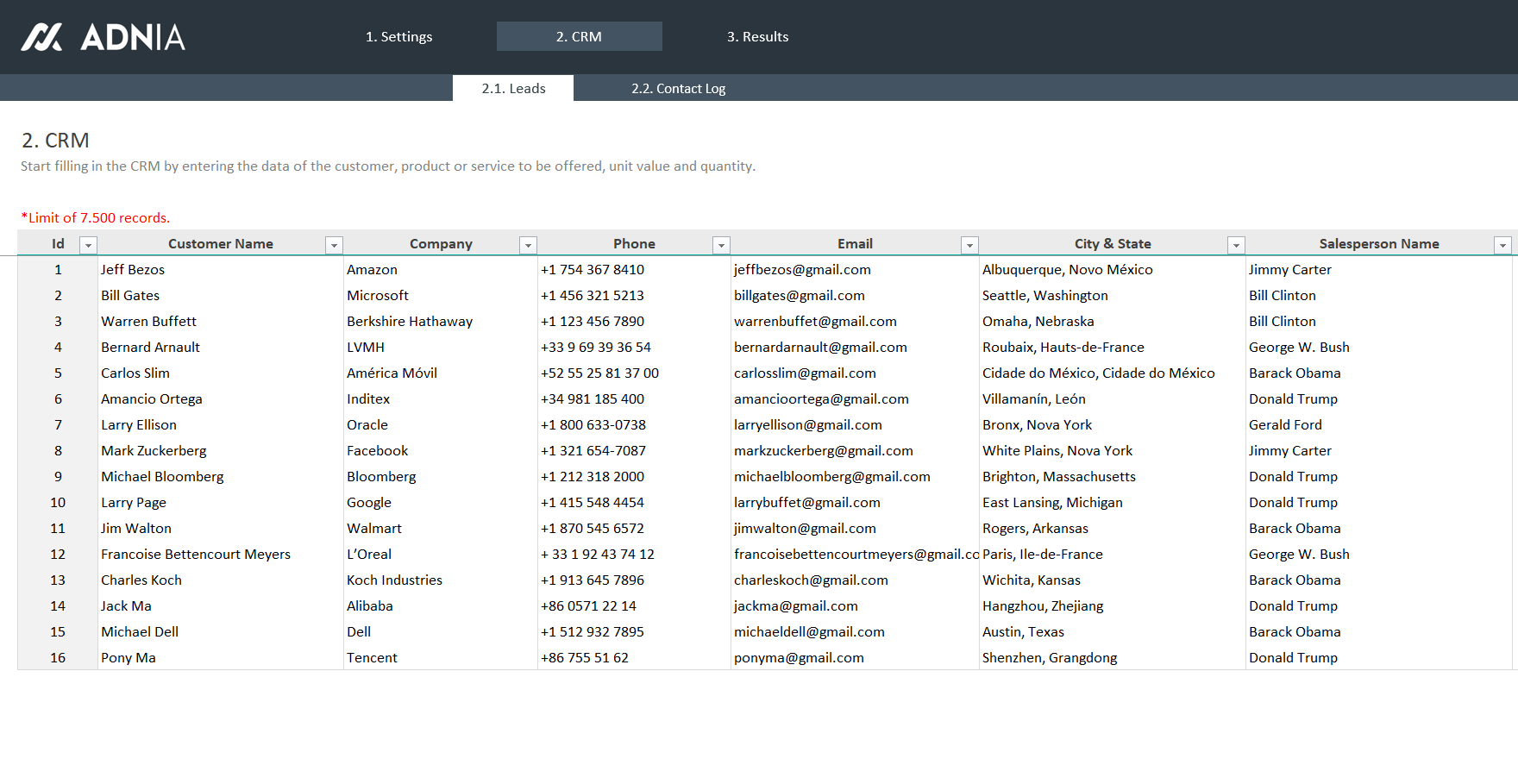Viewport: 1518px width, 784px height.
Task: Select the Jim Walton cell
Action: coord(221,528)
